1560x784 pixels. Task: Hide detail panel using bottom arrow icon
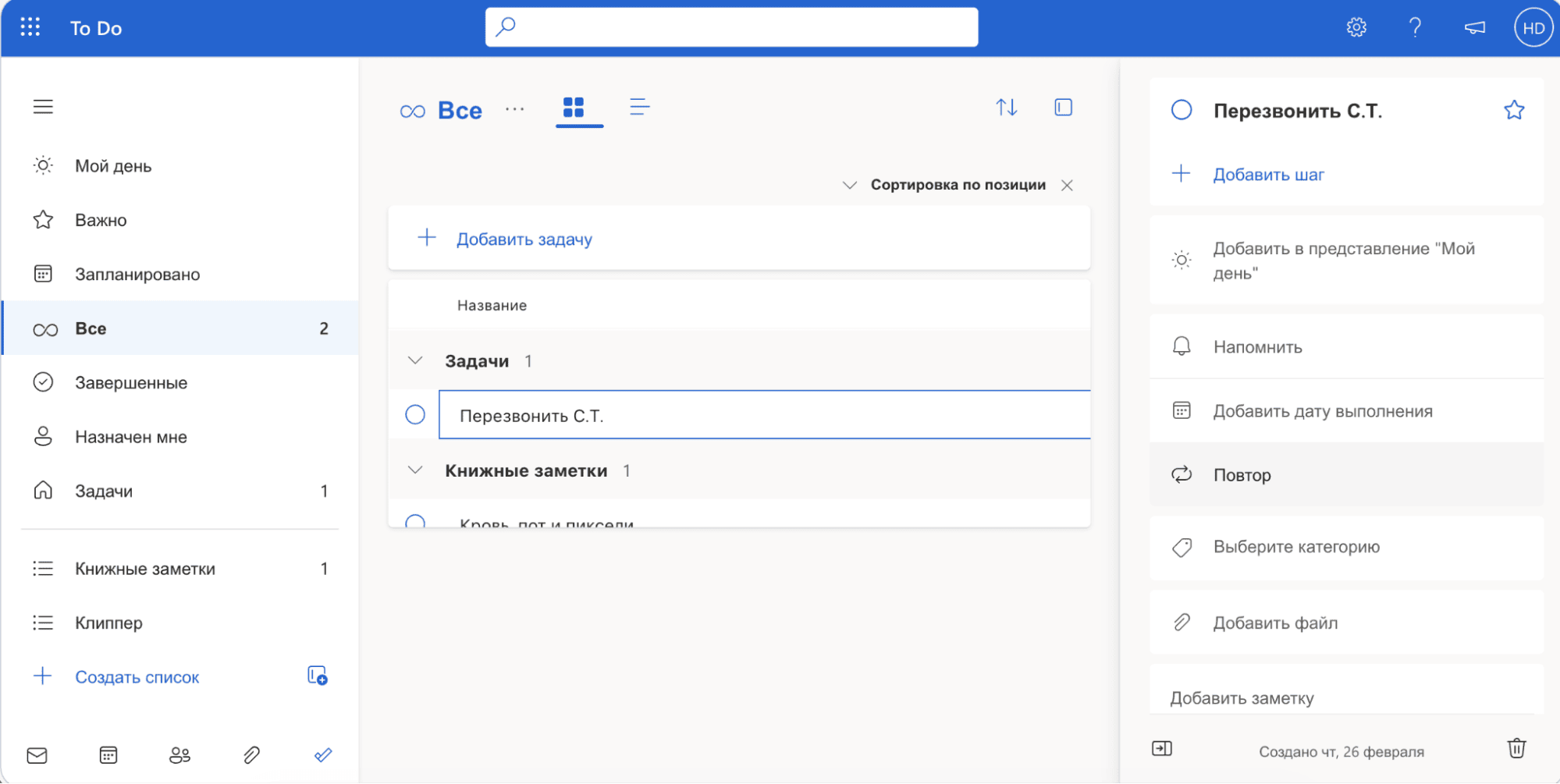coord(1161,749)
